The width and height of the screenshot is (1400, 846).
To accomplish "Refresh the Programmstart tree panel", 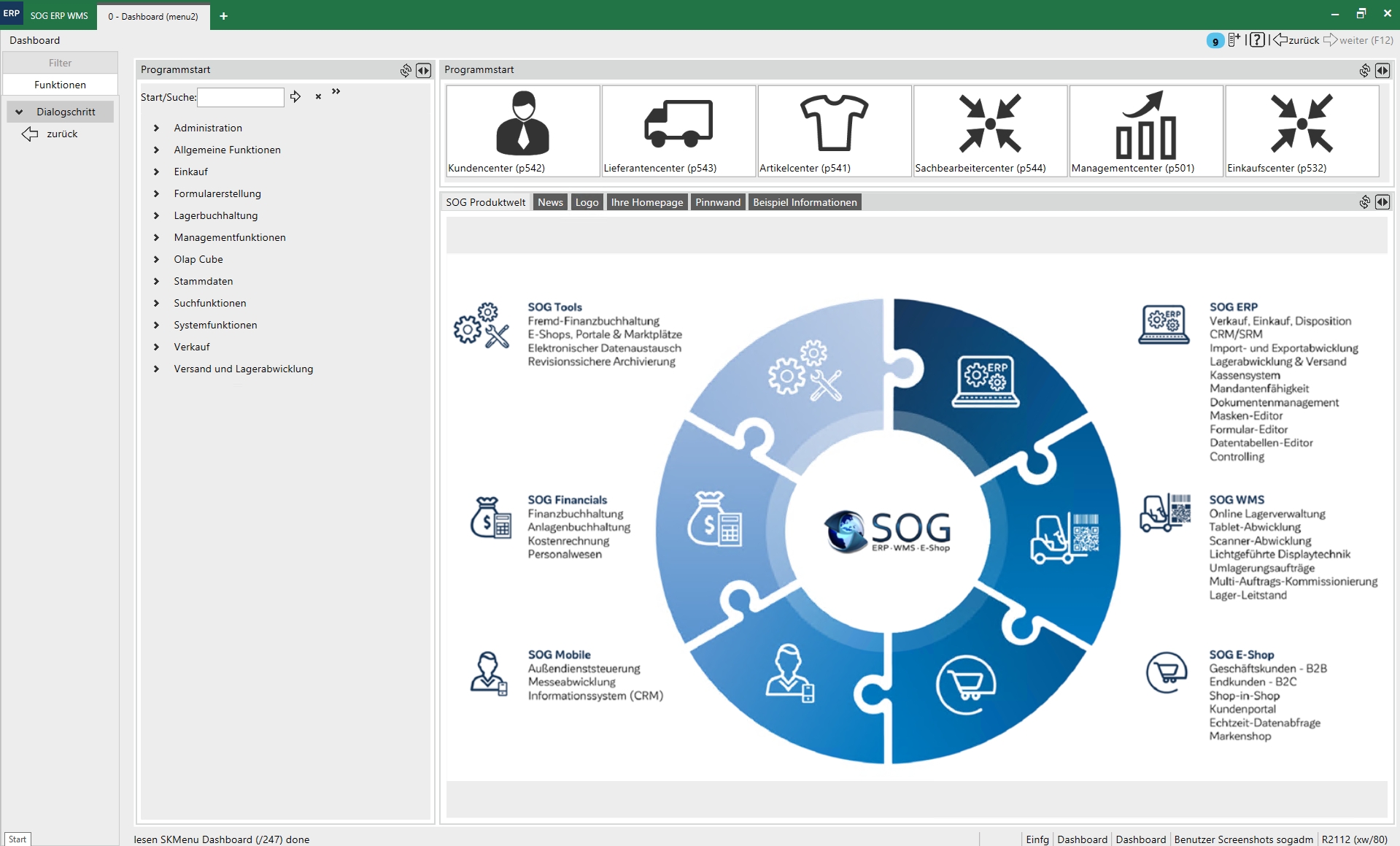I will click(x=406, y=70).
